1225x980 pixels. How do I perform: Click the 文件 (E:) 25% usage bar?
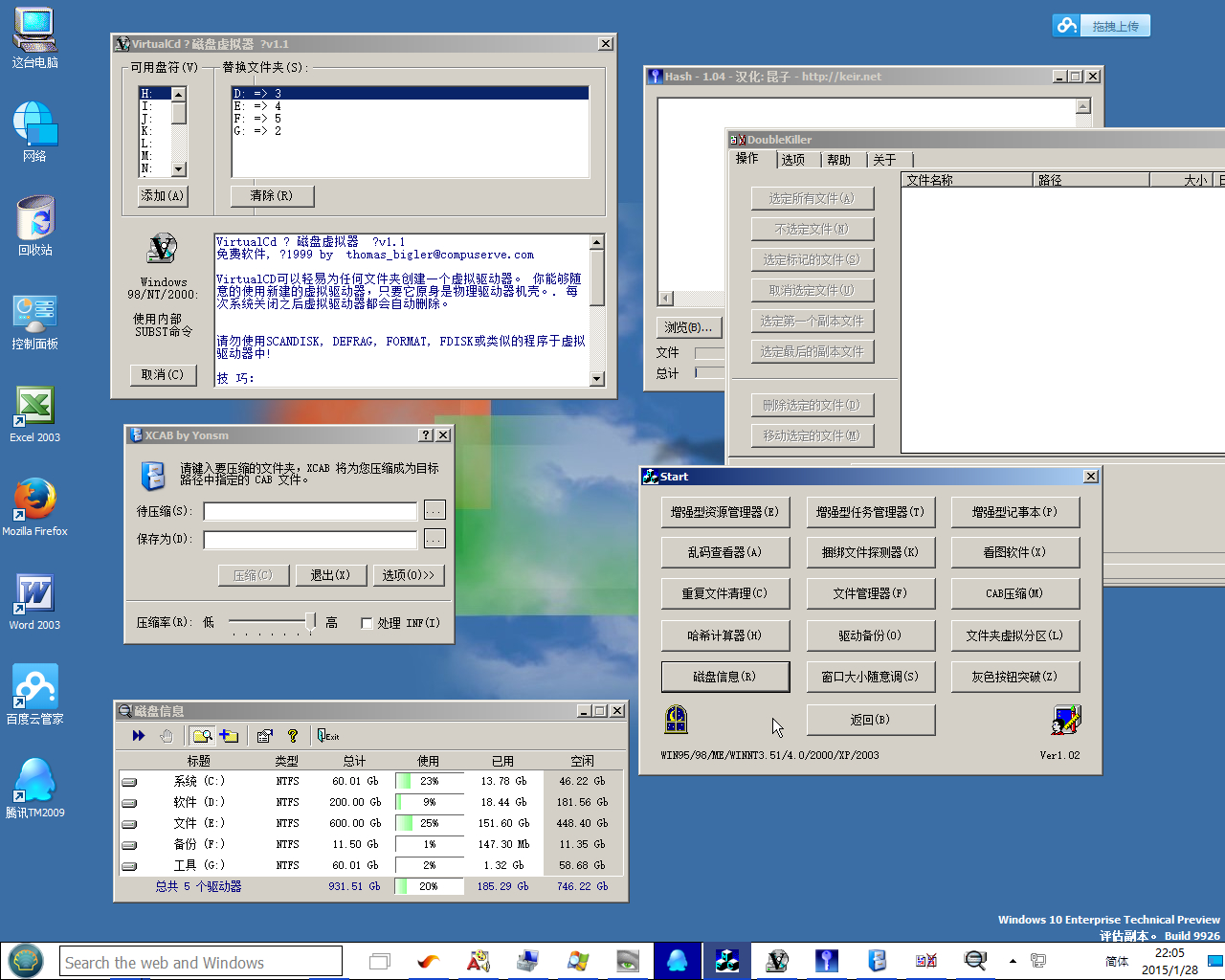[x=430, y=824]
